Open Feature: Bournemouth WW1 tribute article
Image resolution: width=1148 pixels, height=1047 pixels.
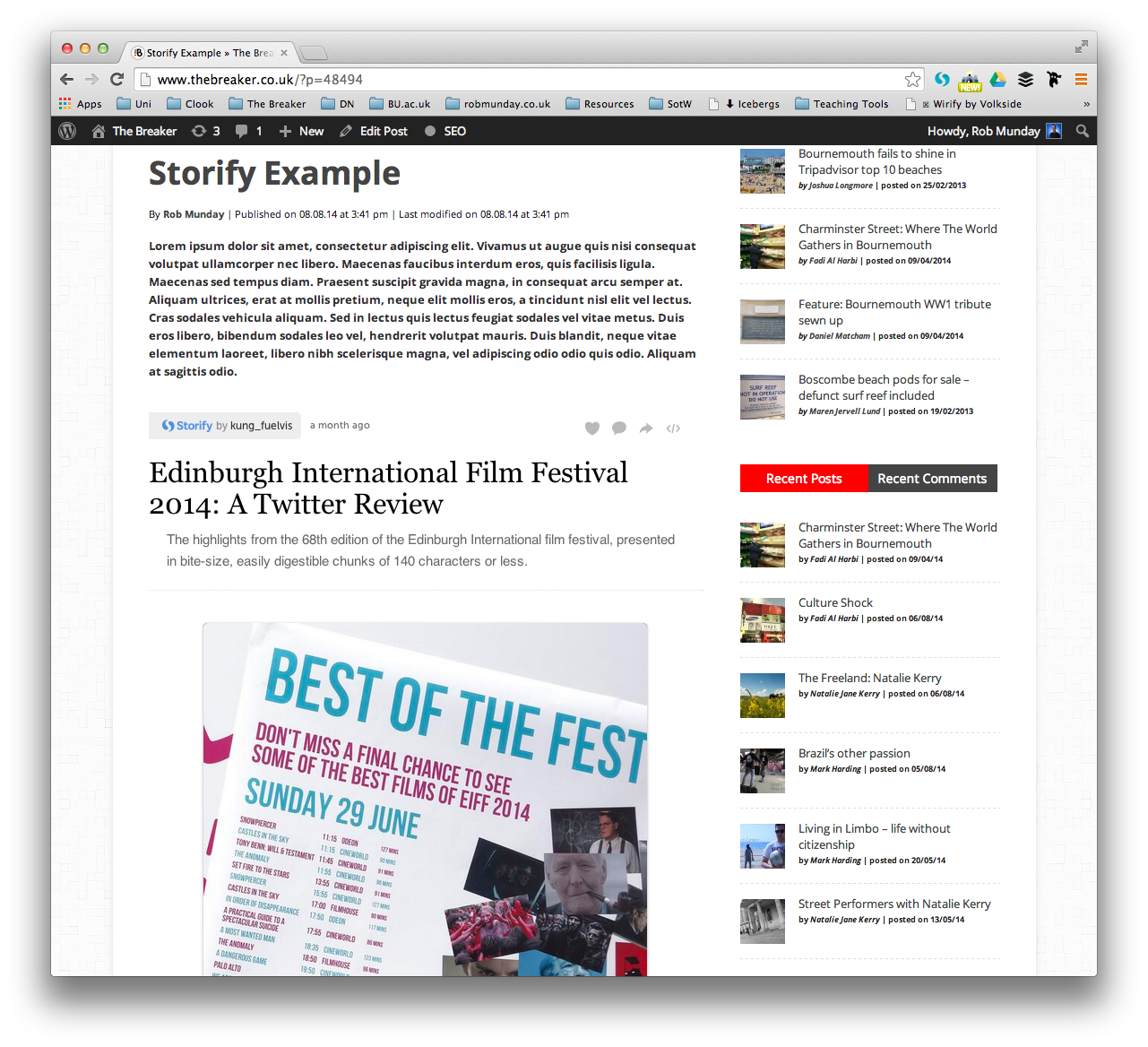click(x=894, y=312)
